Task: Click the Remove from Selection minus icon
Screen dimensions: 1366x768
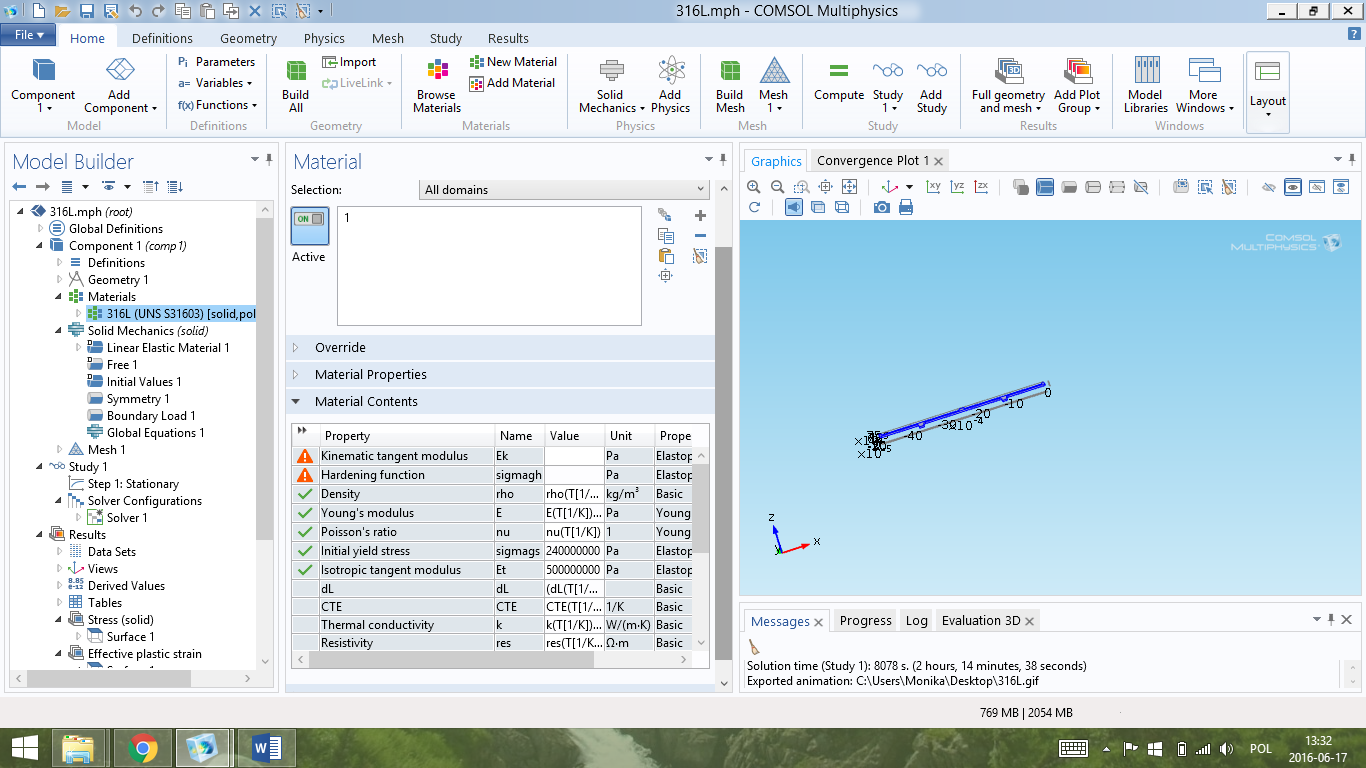Action: [x=700, y=236]
